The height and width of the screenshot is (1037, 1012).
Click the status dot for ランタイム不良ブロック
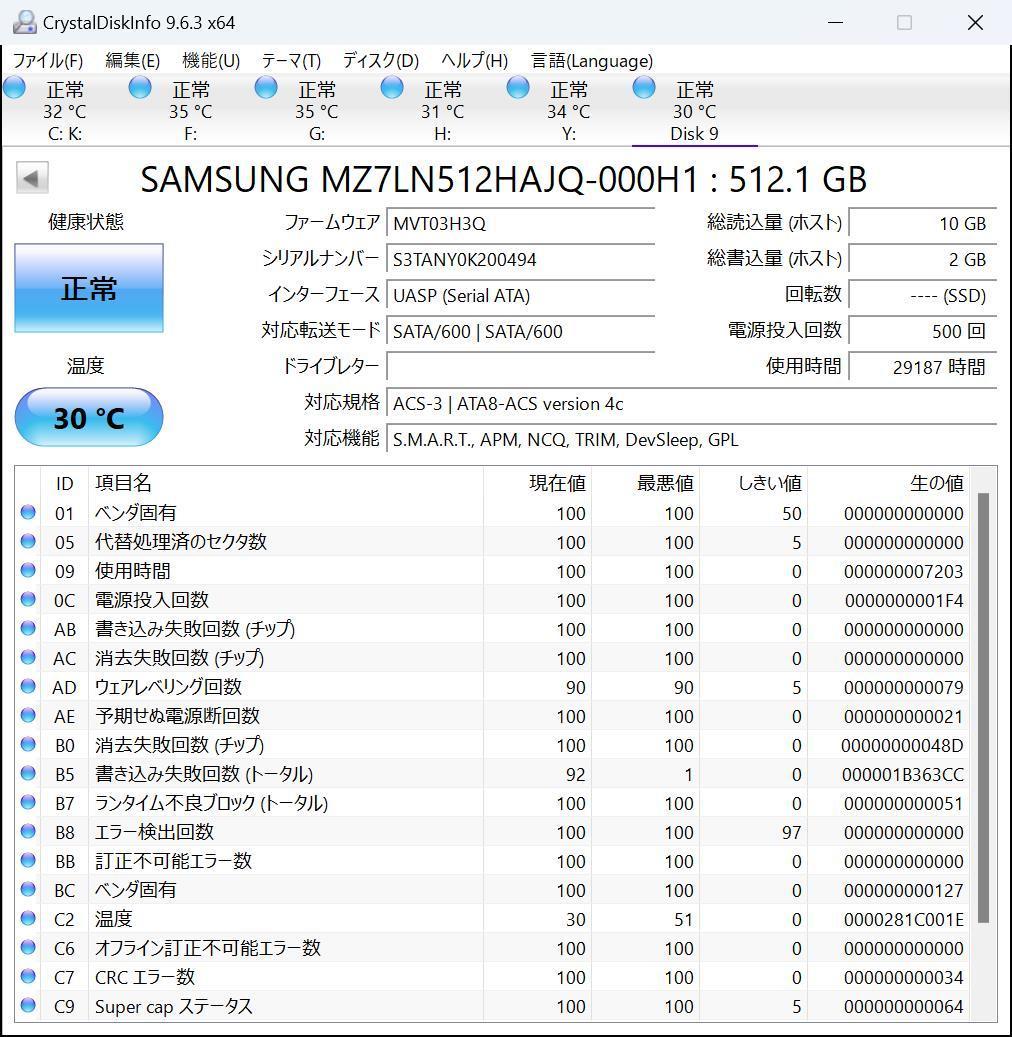click(x=28, y=802)
